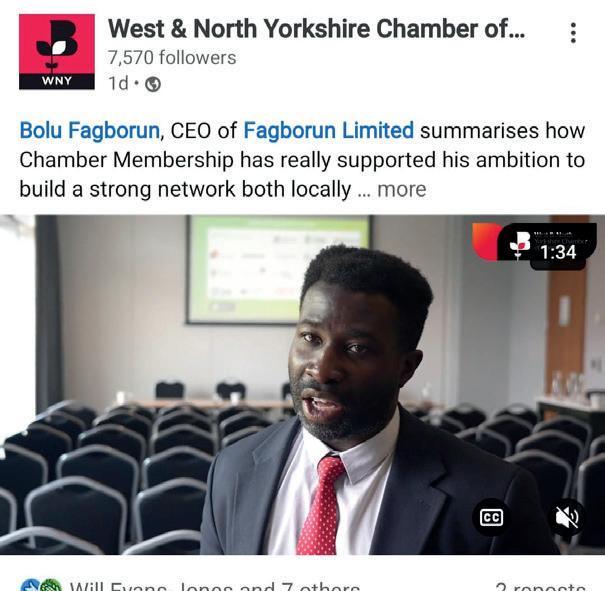View the 7,570 followers count
Image resolution: width=605 pixels, height=591 pixels.
tap(172, 58)
